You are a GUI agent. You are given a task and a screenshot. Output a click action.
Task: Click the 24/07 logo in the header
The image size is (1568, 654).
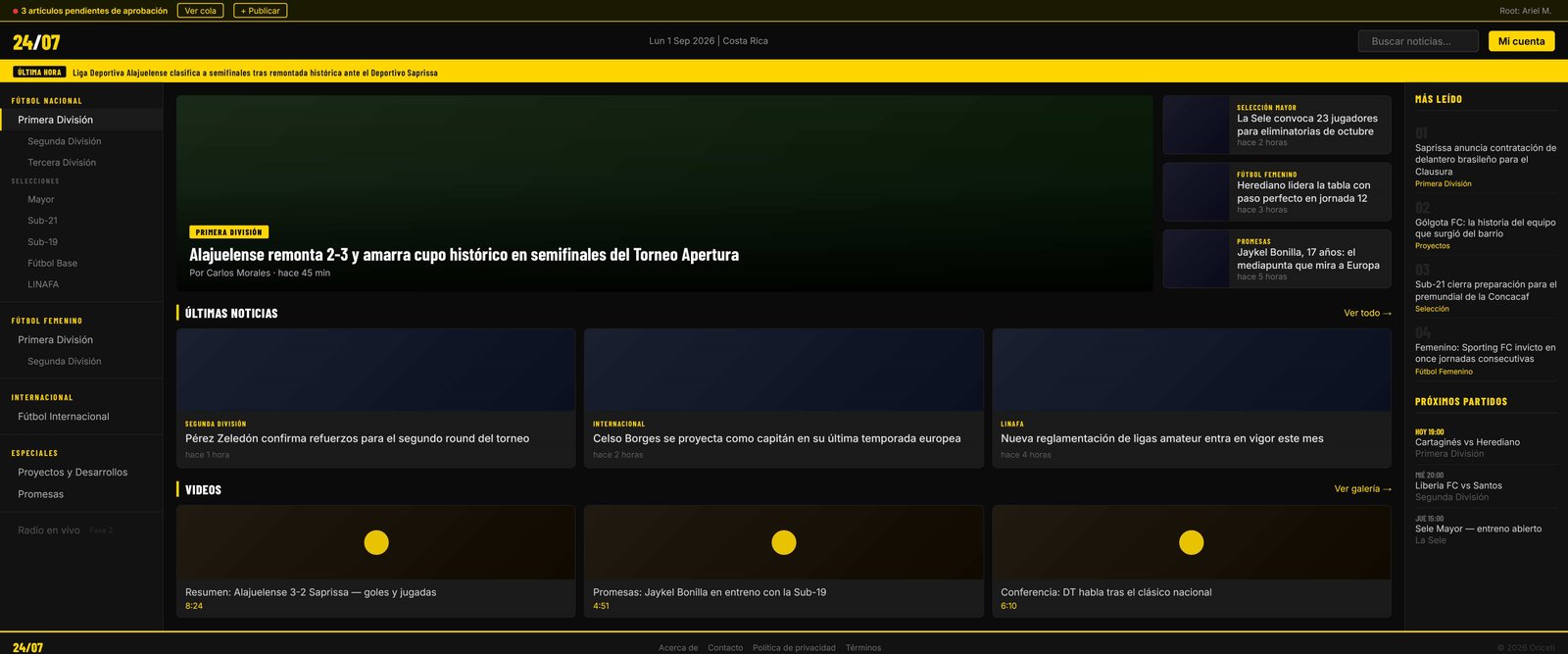point(36,42)
